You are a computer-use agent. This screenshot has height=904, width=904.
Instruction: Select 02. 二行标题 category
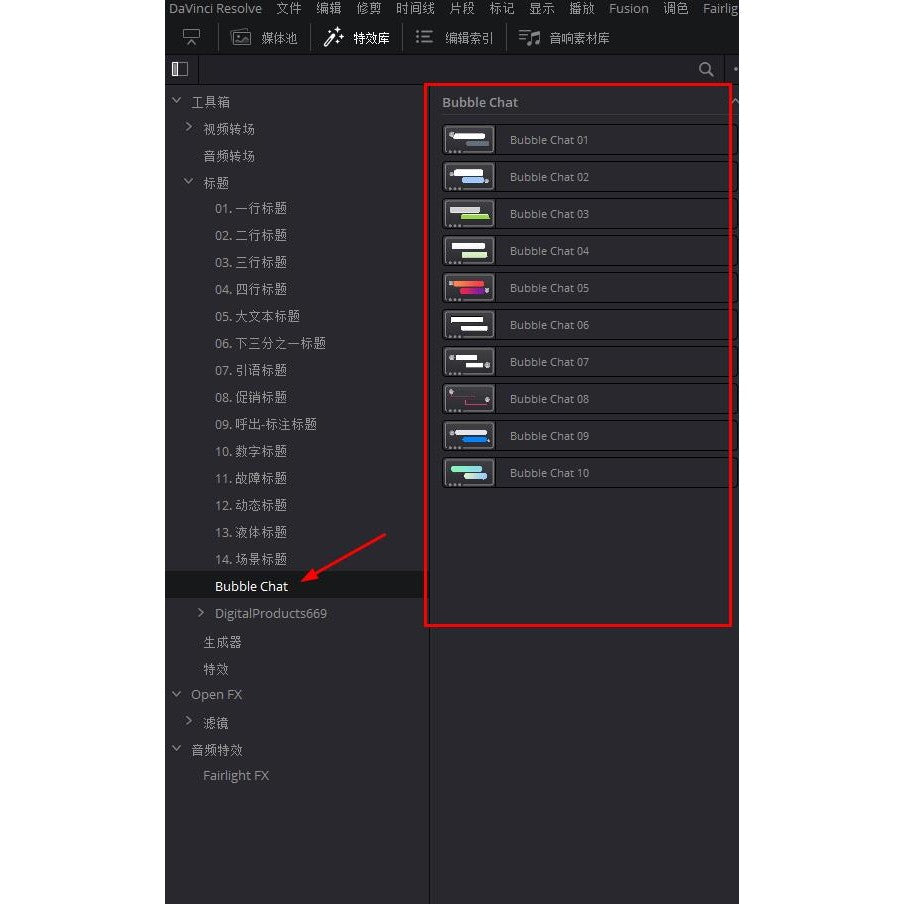coord(251,236)
